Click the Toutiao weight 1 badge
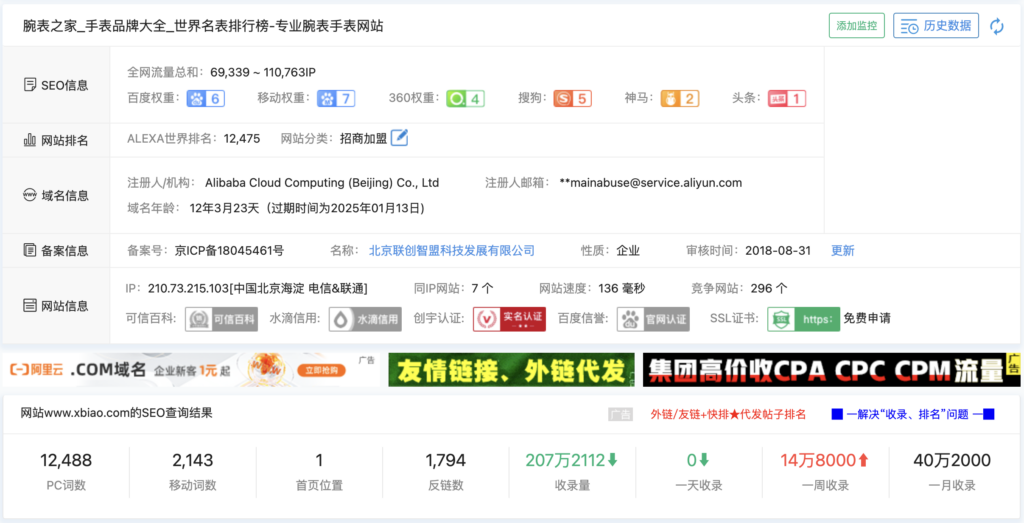The width and height of the screenshot is (1024, 523). pyautogui.click(x=787, y=99)
